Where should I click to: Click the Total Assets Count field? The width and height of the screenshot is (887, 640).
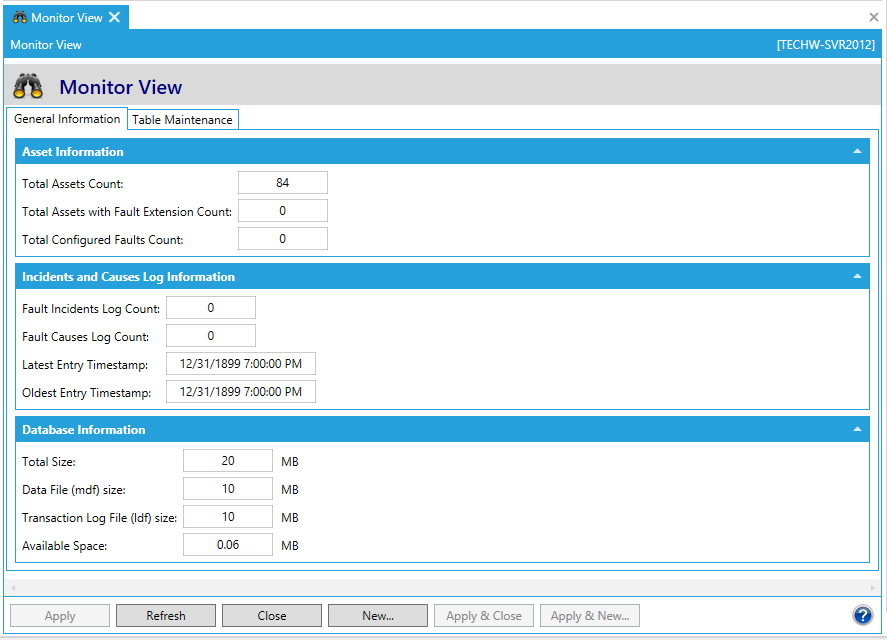[x=283, y=183]
